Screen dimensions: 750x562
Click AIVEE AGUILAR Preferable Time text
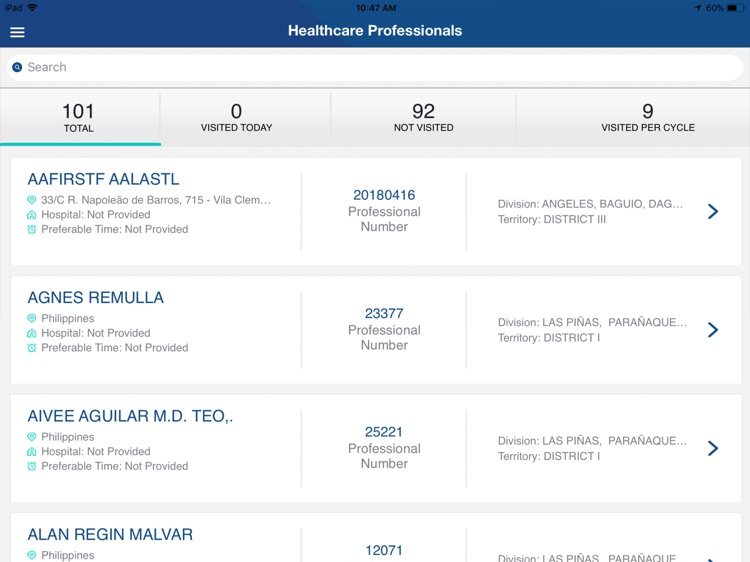(115, 466)
